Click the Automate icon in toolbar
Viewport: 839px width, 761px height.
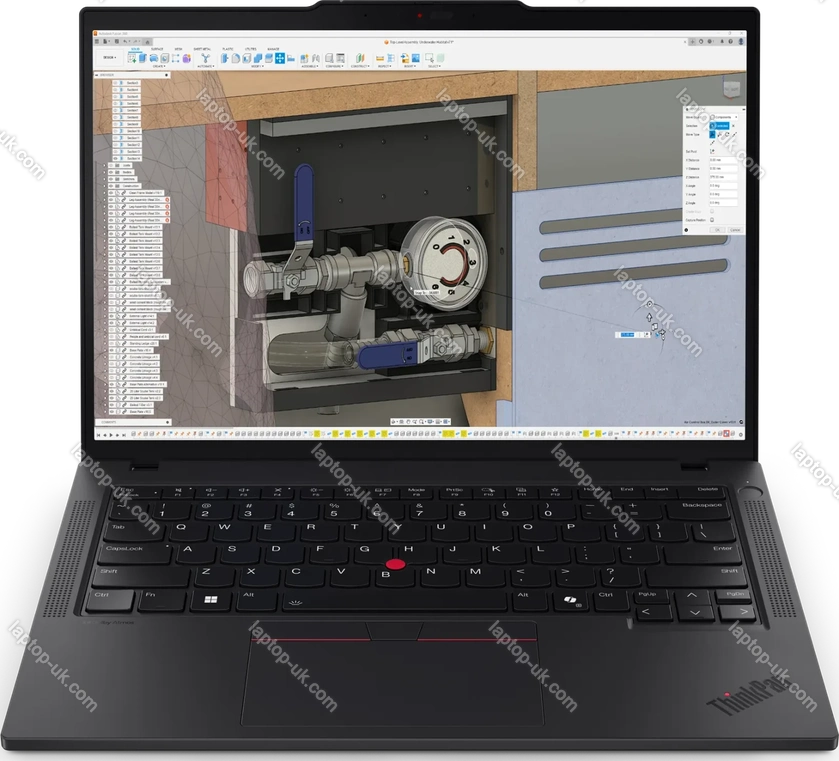pyautogui.click(x=207, y=58)
